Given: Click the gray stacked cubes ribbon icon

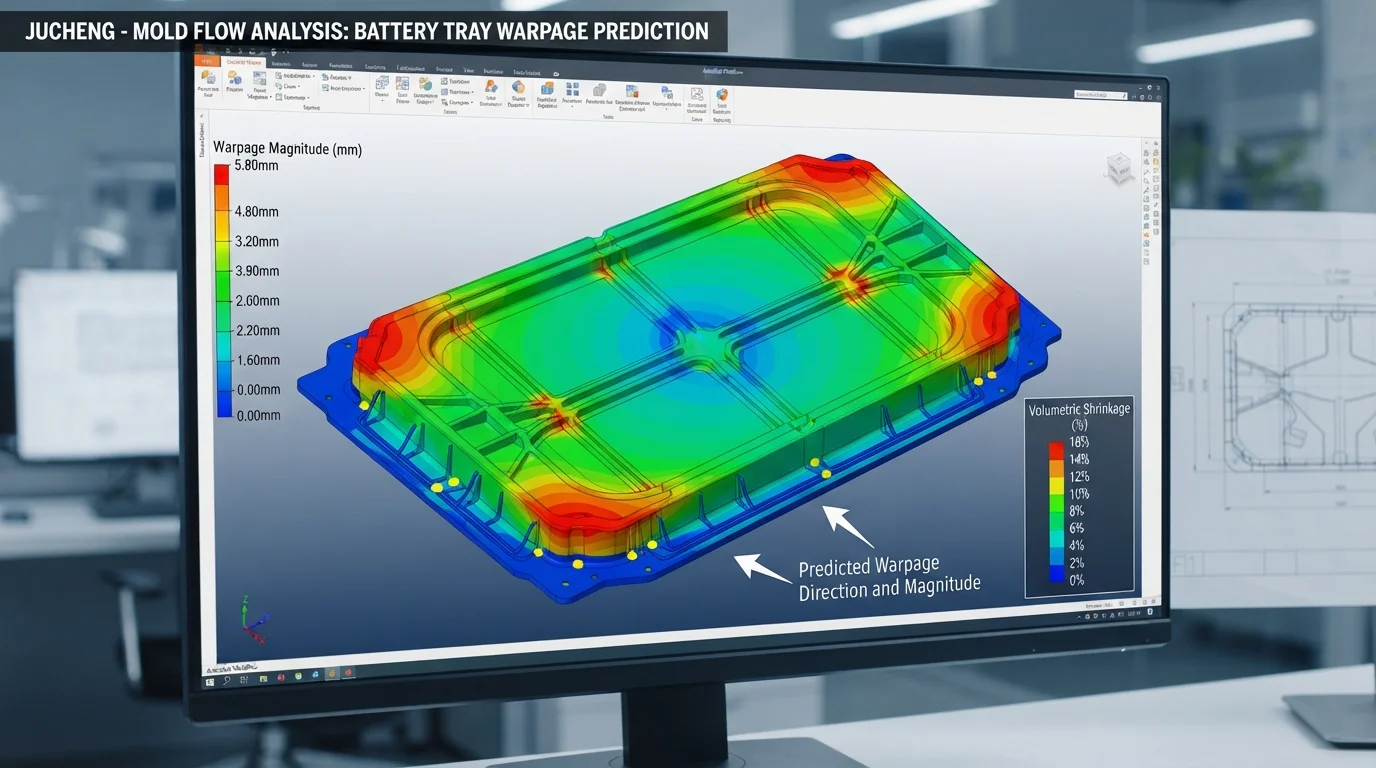Looking at the screenshot, I should tap(599, 89).
